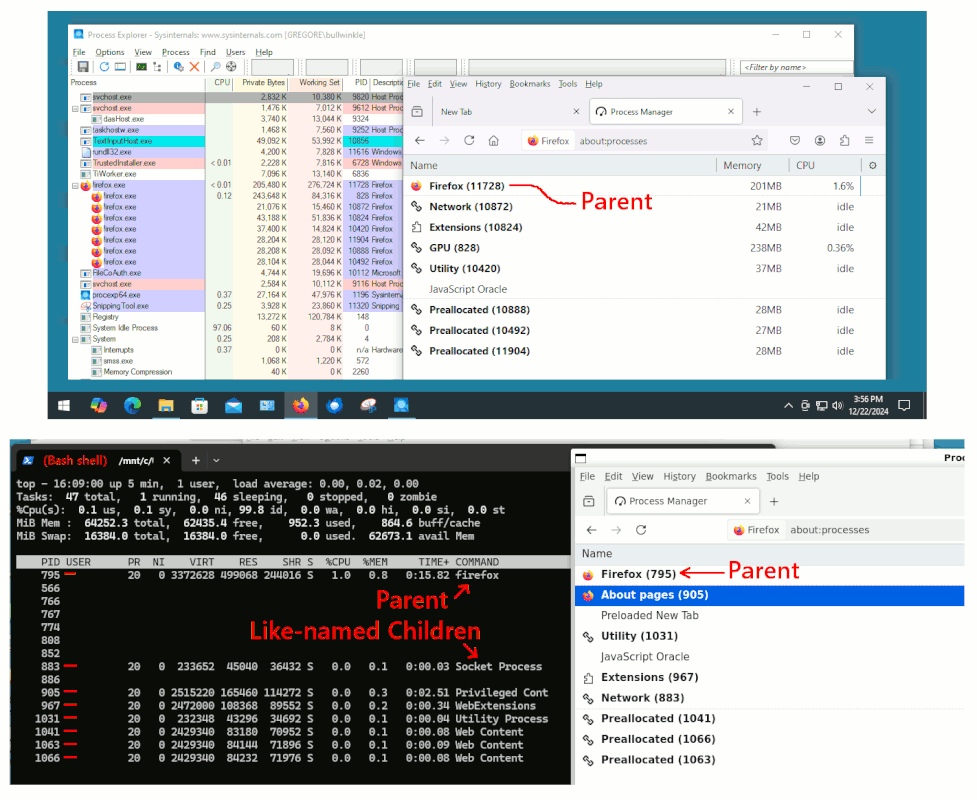Open the Bookmarks menu in the upper Firefox window

pyautogui.click(x=530, y=84)
